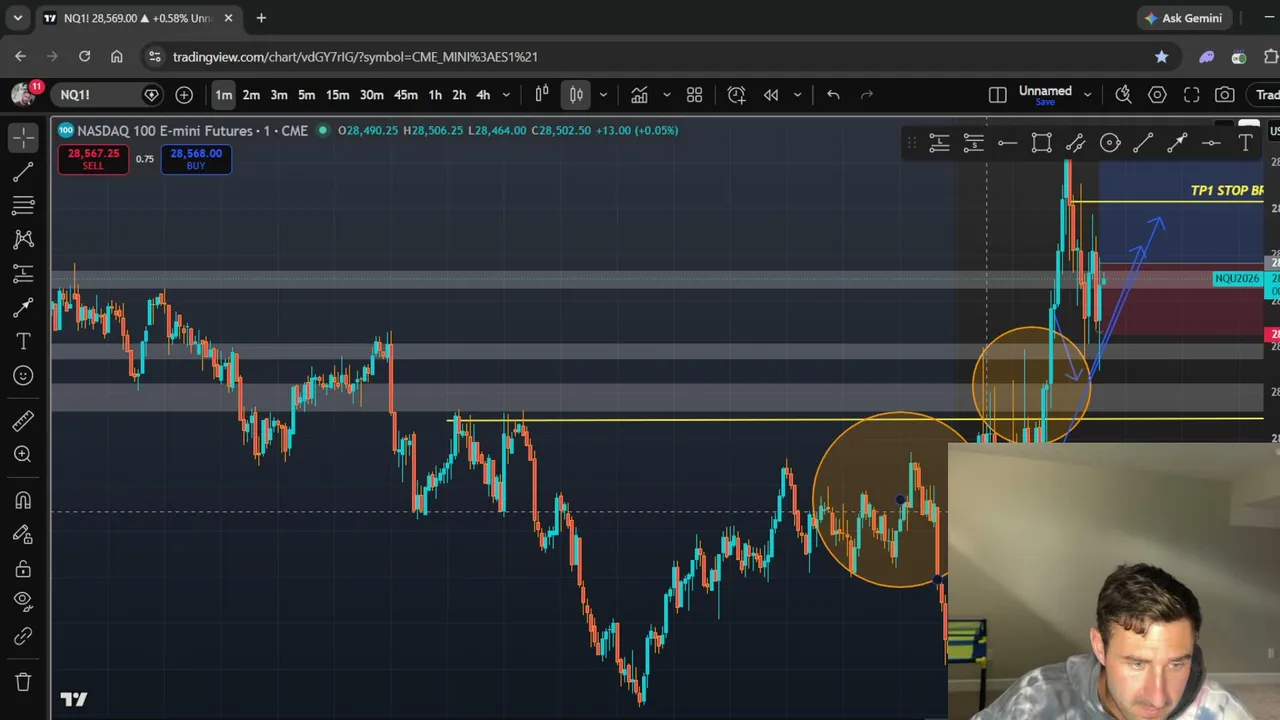Click the blue BUY price button

pyautogui.click(x=196, y=159)
